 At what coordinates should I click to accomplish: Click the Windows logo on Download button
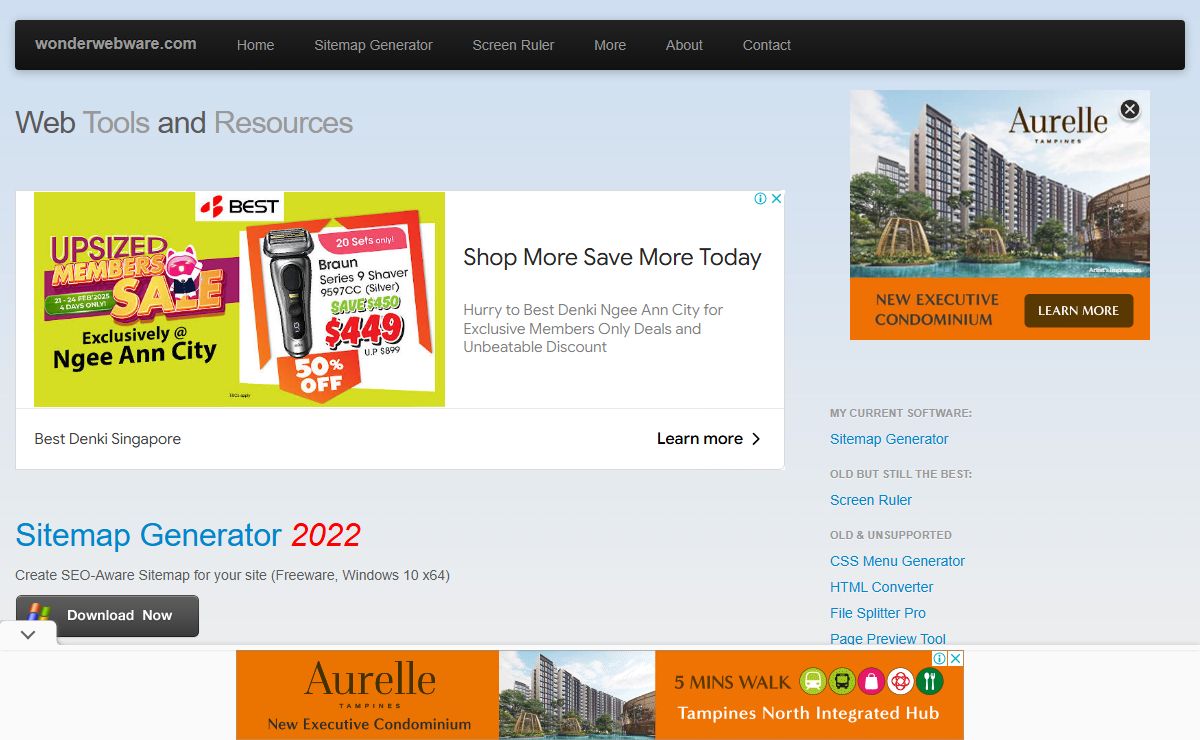(x=40, y=615)
